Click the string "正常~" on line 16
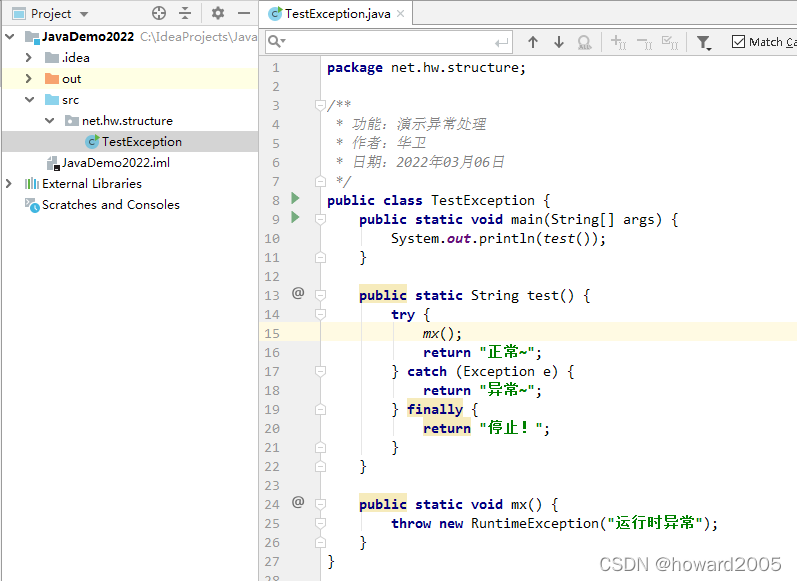Image resolution: width=797 pixels, height=581 pixels. pyautogui.click(x=506, y=352)
